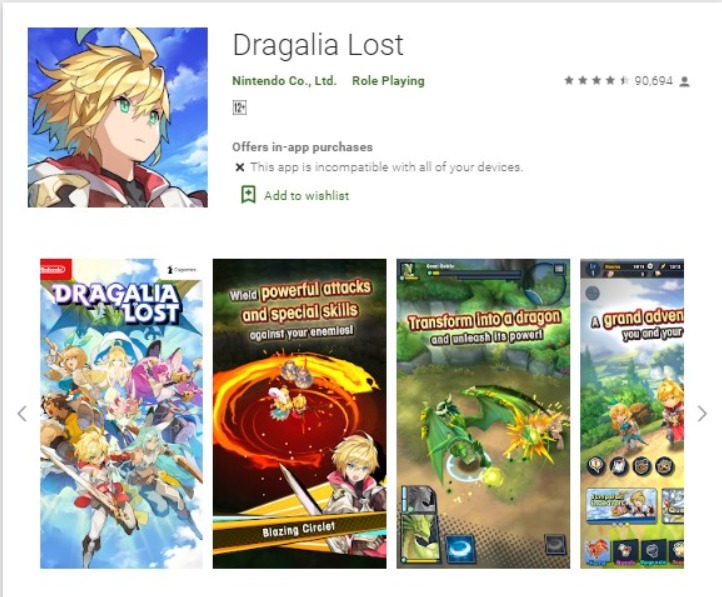Open the powerful attacks screenshot
The image size is (722, 597).
(x=299, y=413)
